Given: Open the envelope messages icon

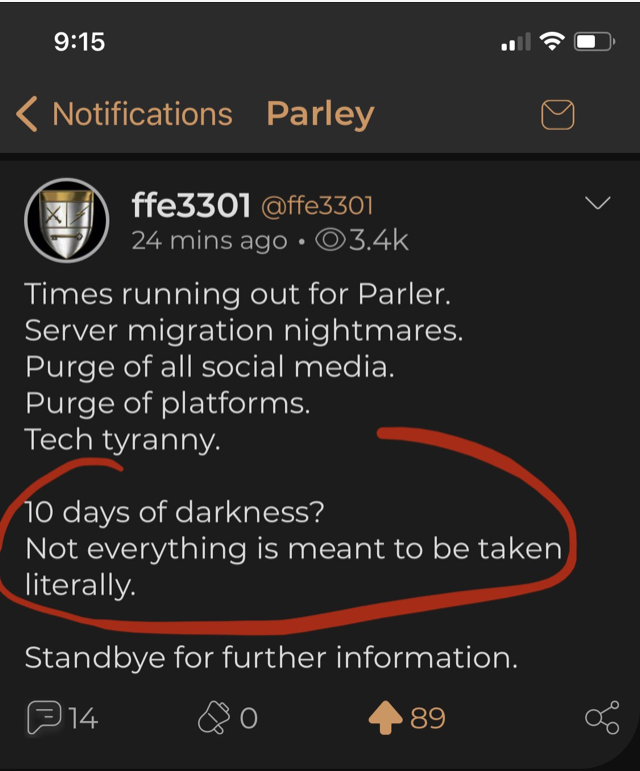Looking at the screenshot, I should tap(557, 115).
